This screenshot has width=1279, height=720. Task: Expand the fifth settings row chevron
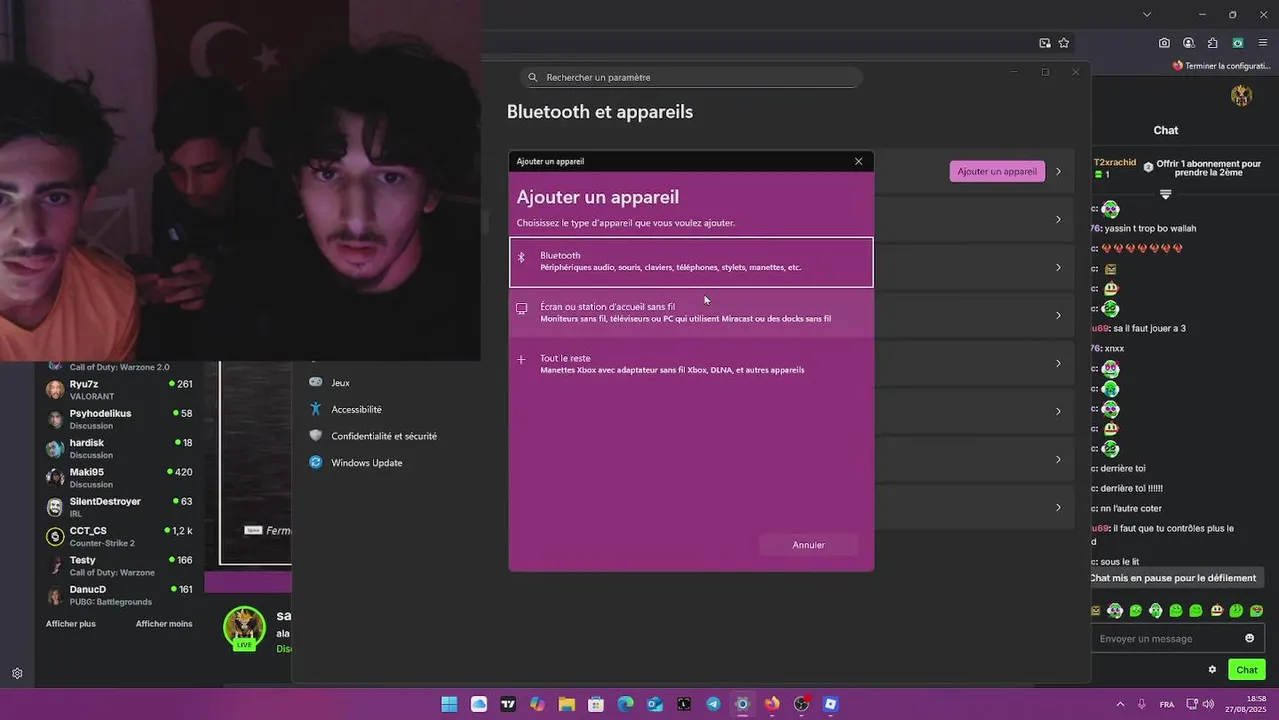click(x=1059, y=363)
